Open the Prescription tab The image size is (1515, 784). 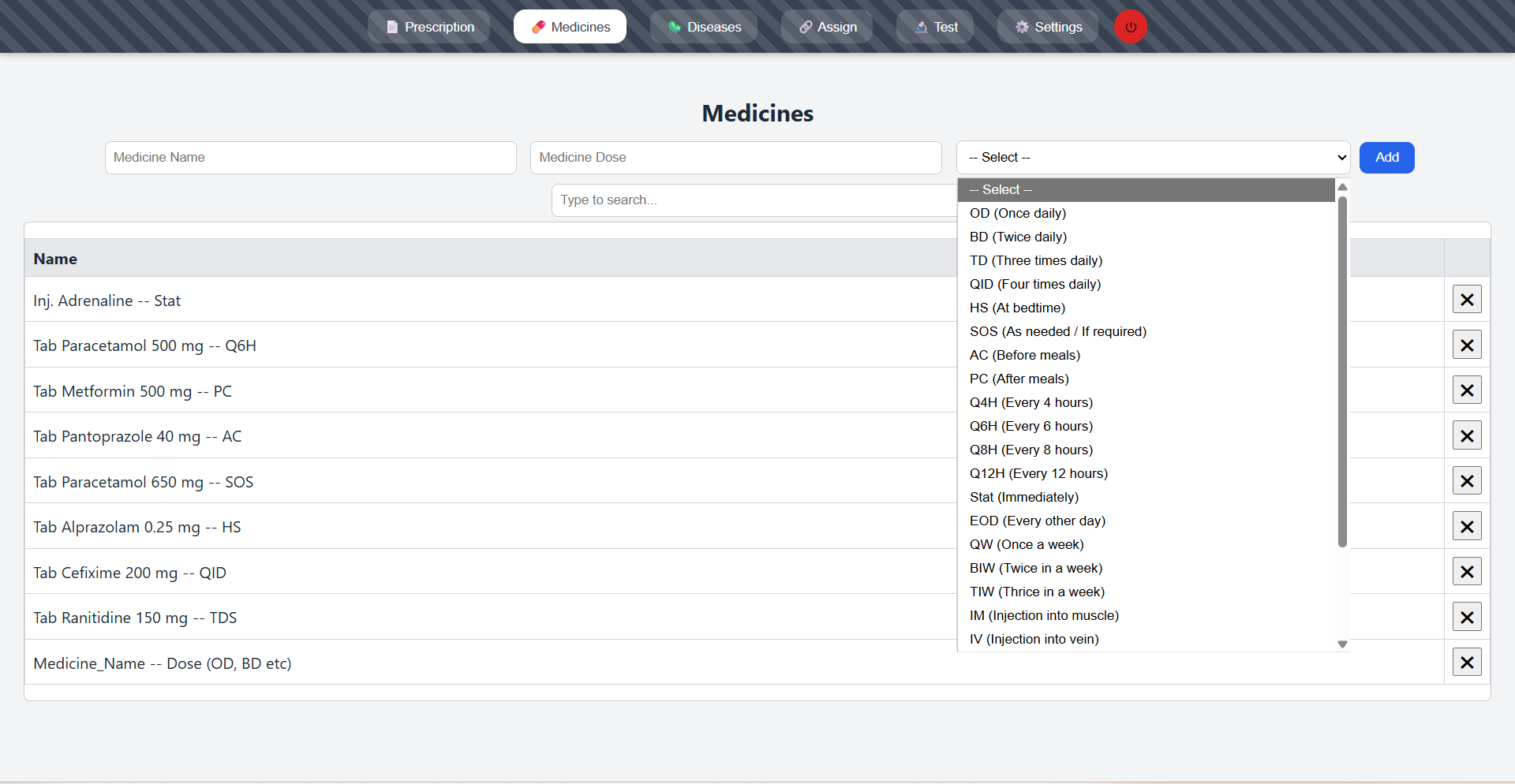(429, 27)
